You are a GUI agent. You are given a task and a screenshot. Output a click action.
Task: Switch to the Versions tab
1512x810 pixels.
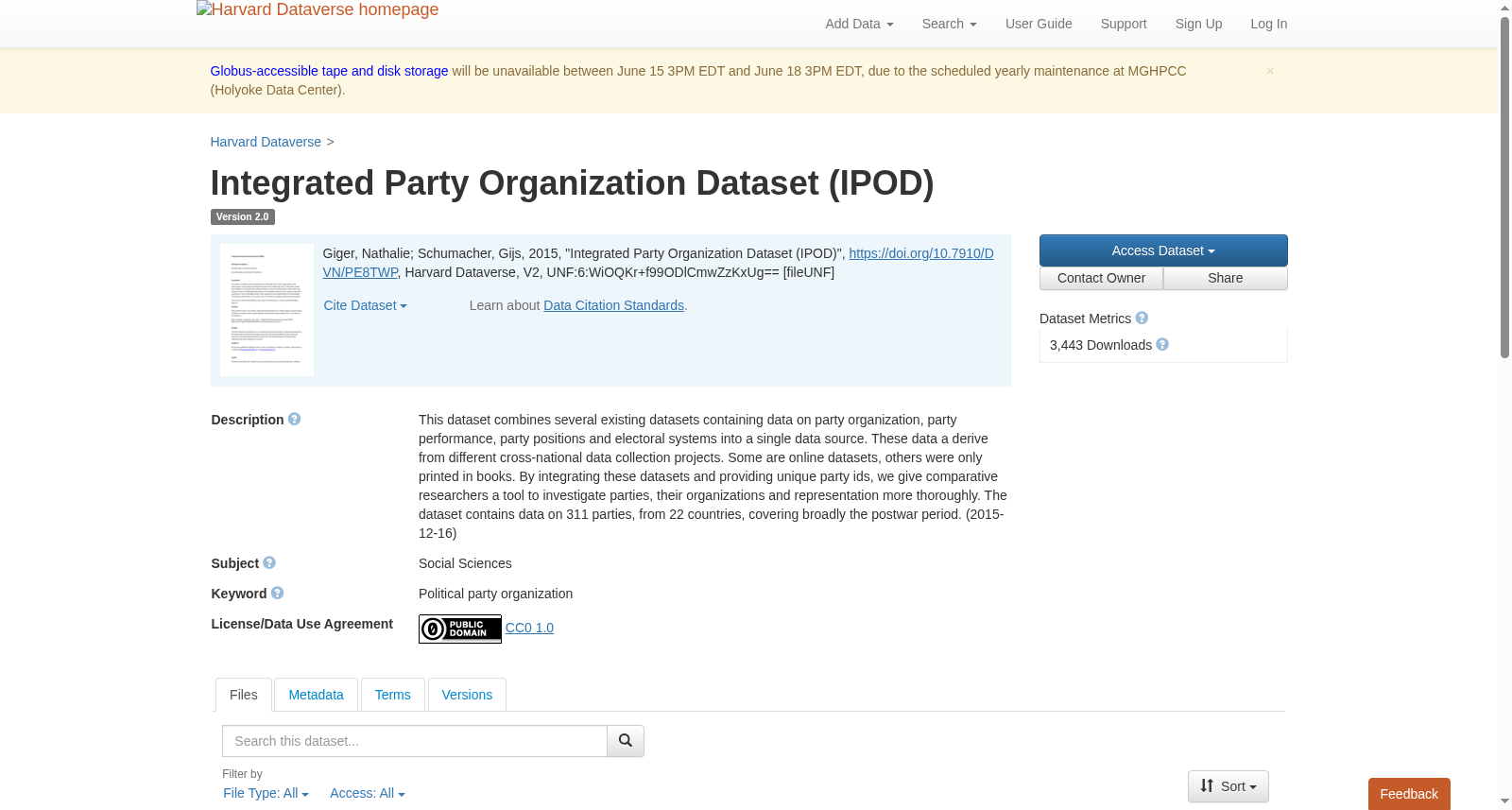tap(467, 695)
